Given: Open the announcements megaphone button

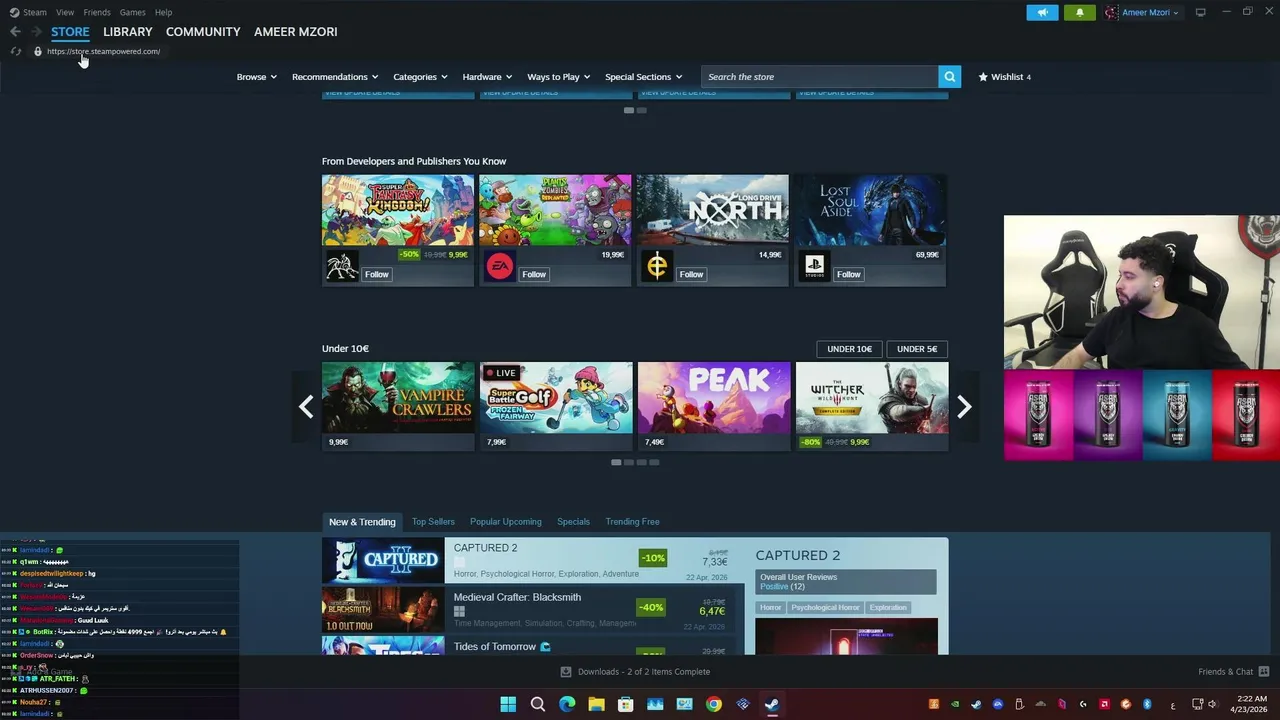Looking at the screenshot, I should pyautogui.click(x=1042, y=13).
